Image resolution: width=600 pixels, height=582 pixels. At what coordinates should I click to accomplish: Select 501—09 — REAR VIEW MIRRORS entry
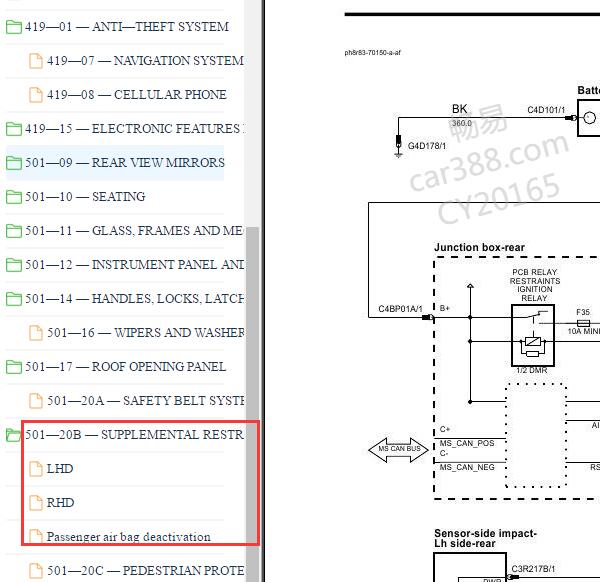(x=125, y=163)
